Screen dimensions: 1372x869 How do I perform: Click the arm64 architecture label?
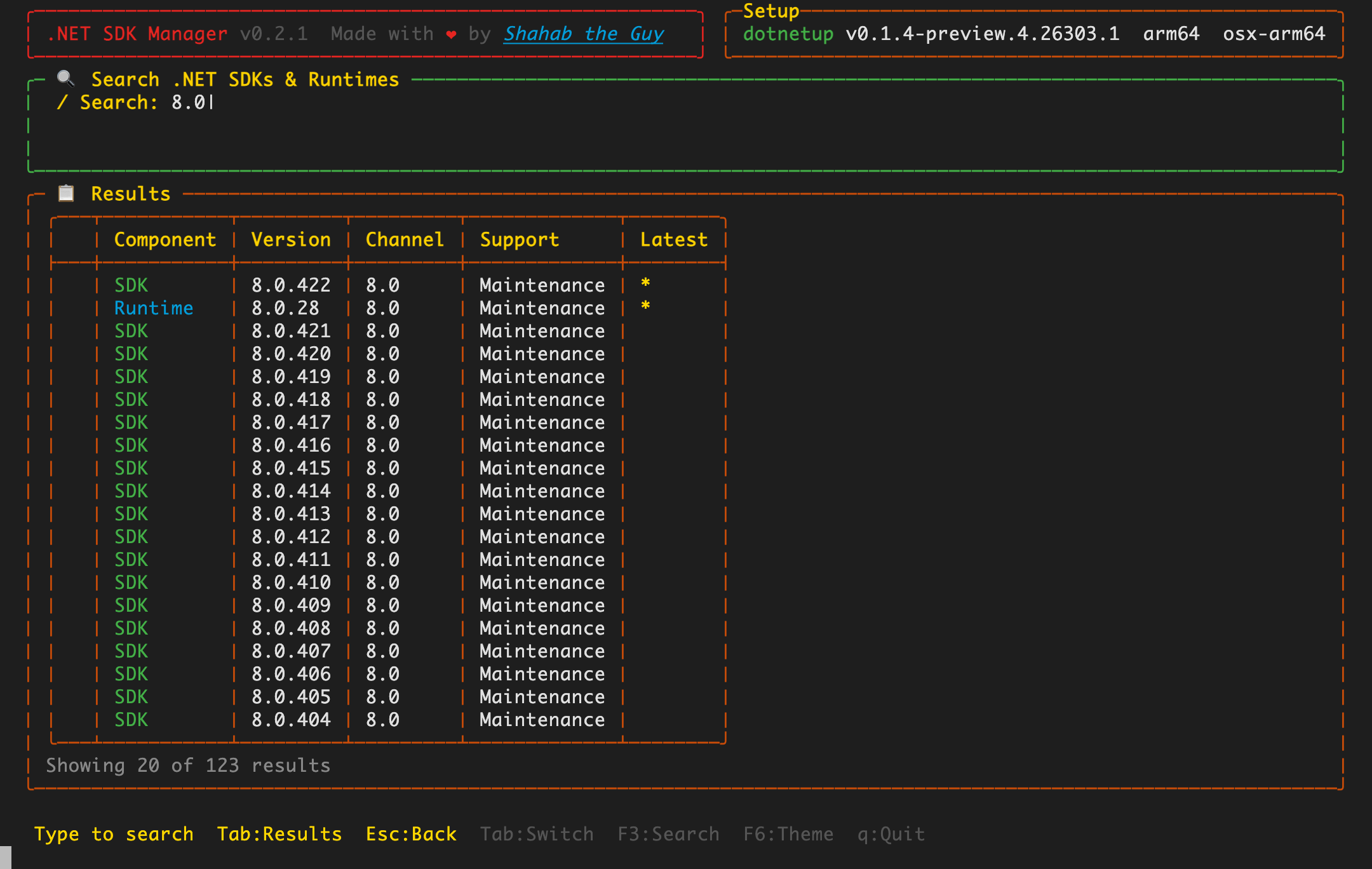[x=1171, y=34]
